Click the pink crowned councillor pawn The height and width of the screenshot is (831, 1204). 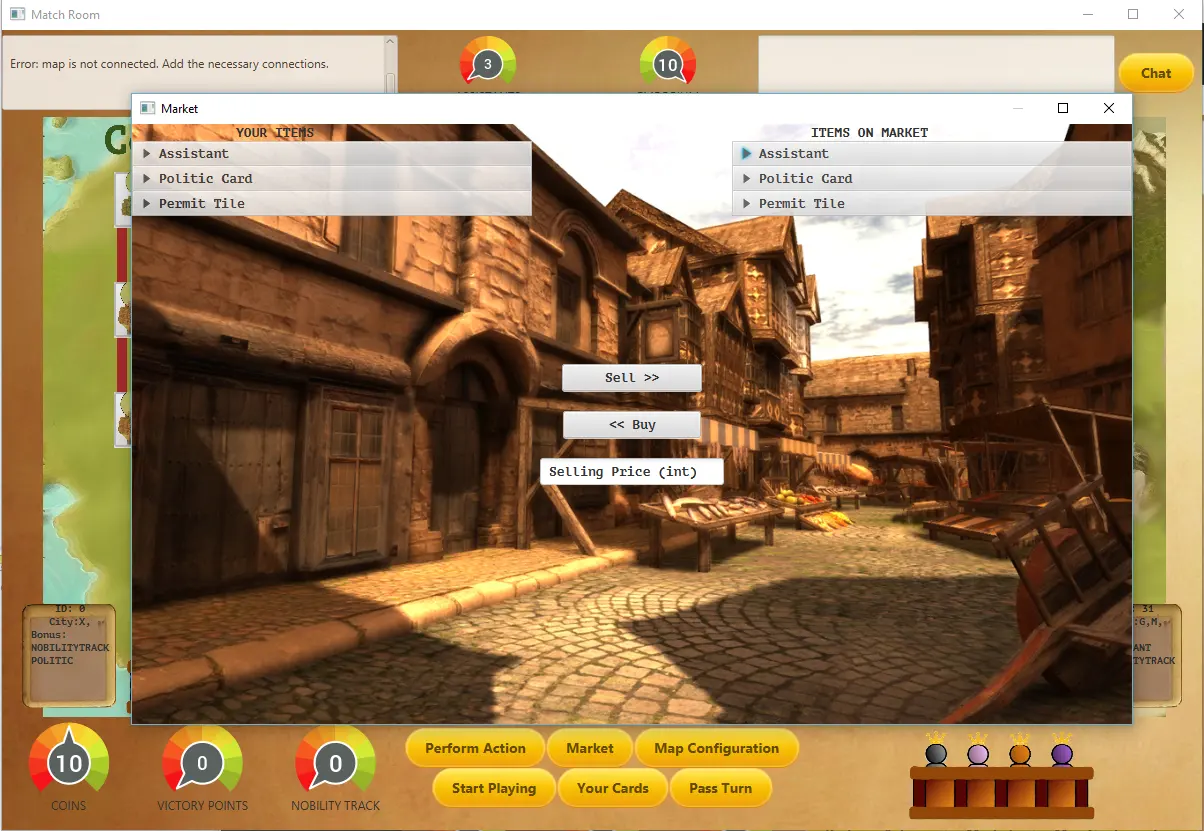(978, 753)
